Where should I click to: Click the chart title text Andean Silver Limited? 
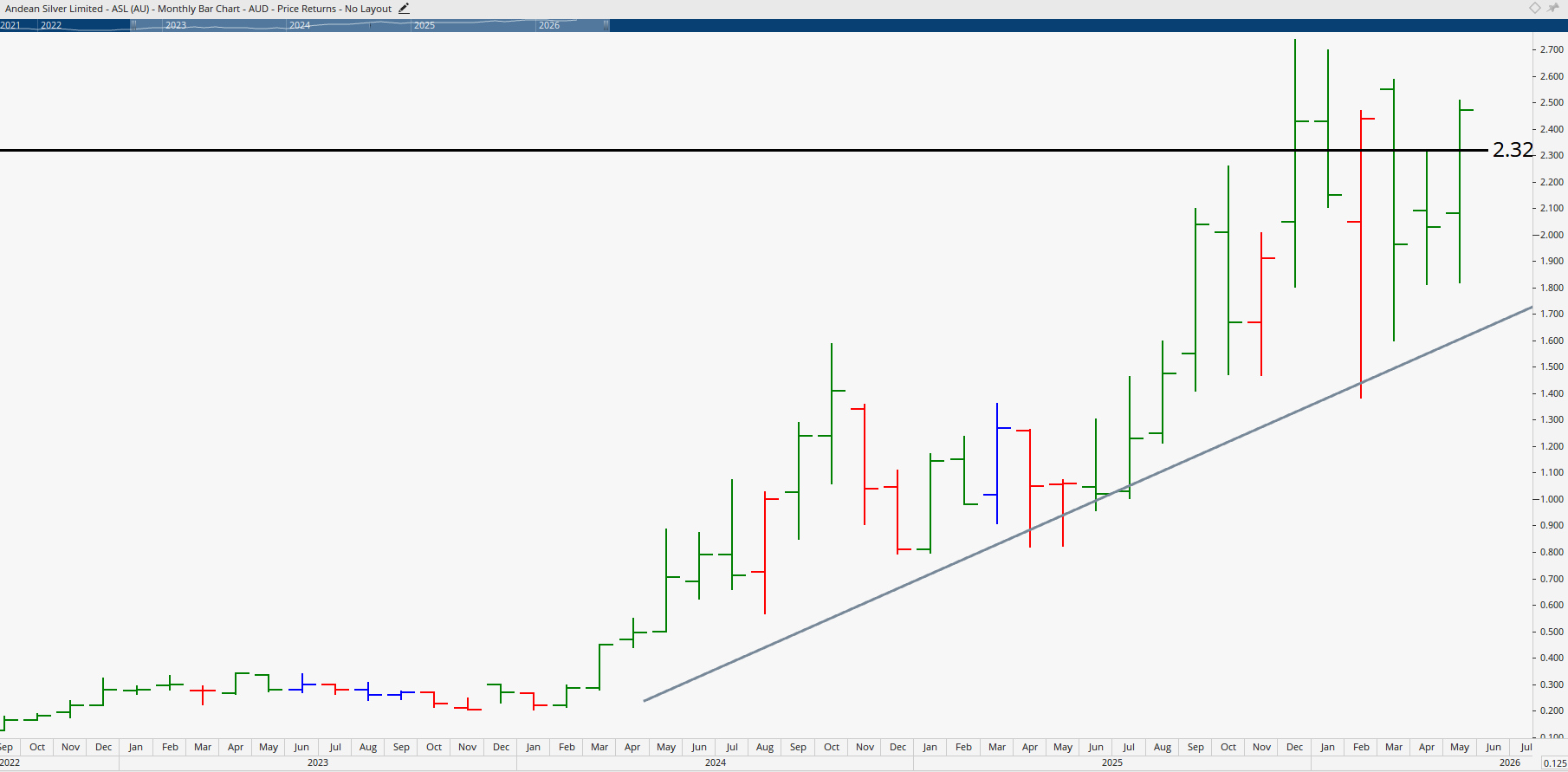[54, 9]
